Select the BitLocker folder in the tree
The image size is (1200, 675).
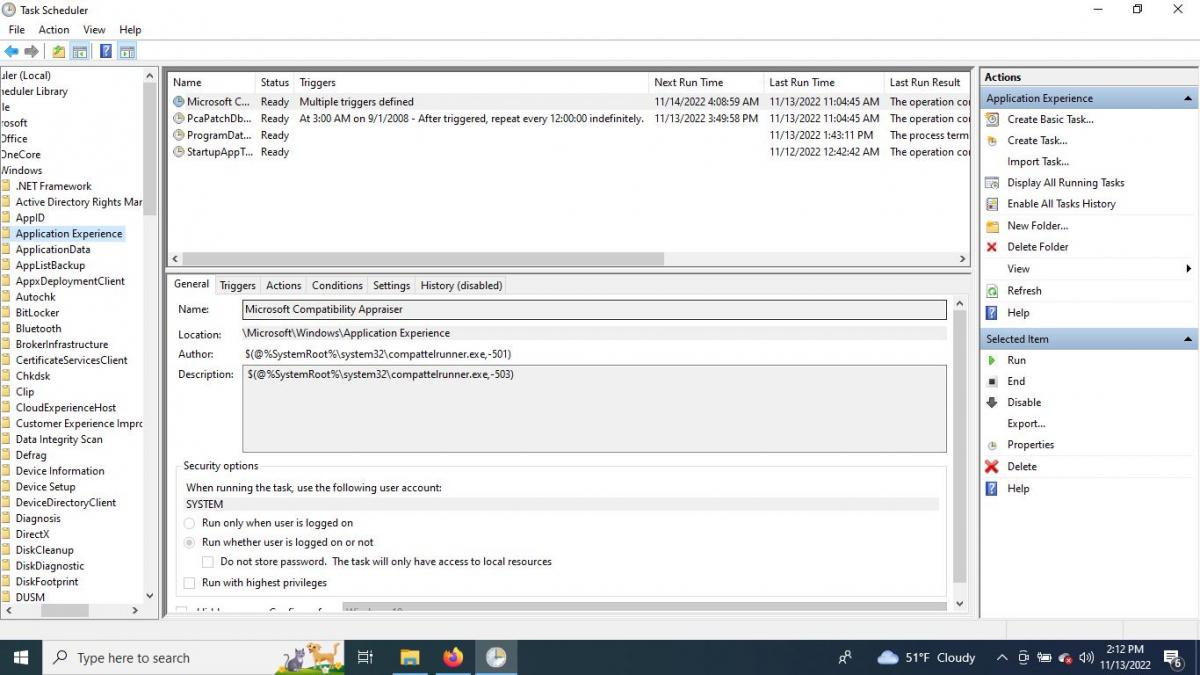pyautogui.click(x=38, y=313)
